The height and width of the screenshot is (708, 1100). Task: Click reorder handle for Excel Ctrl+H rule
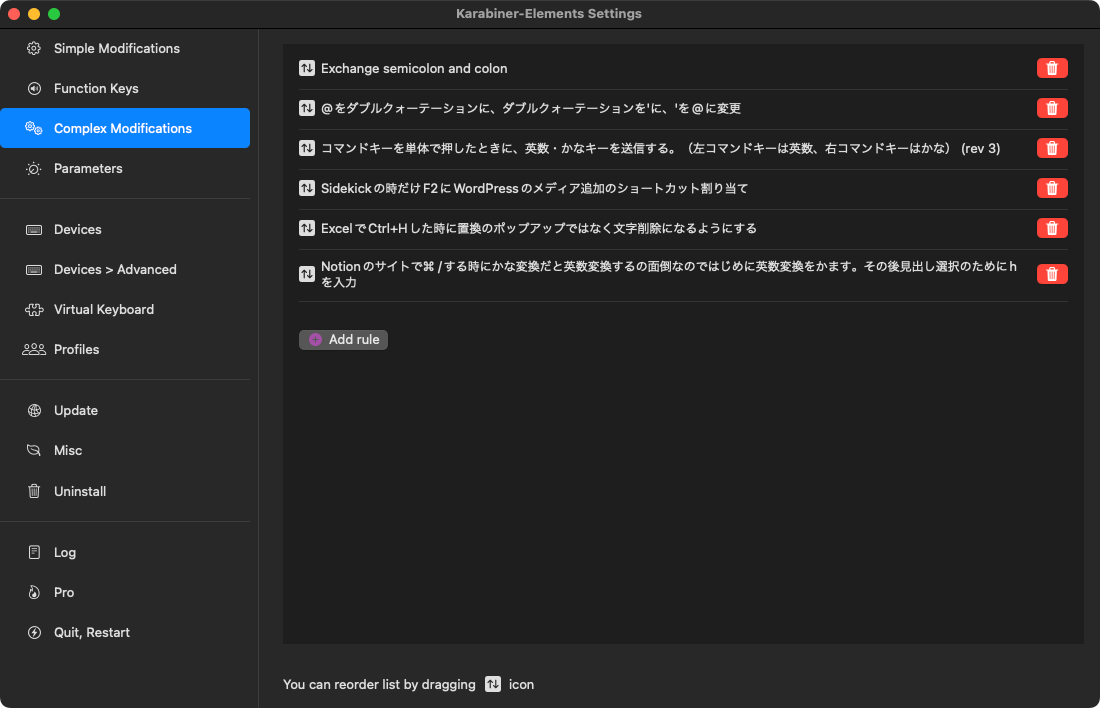pos(307,228)
